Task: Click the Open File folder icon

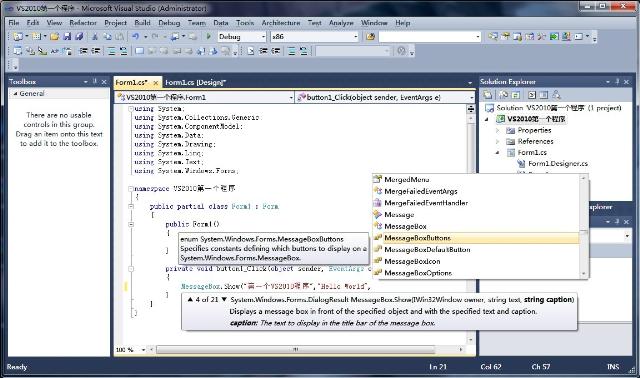Action: point(54,37)
